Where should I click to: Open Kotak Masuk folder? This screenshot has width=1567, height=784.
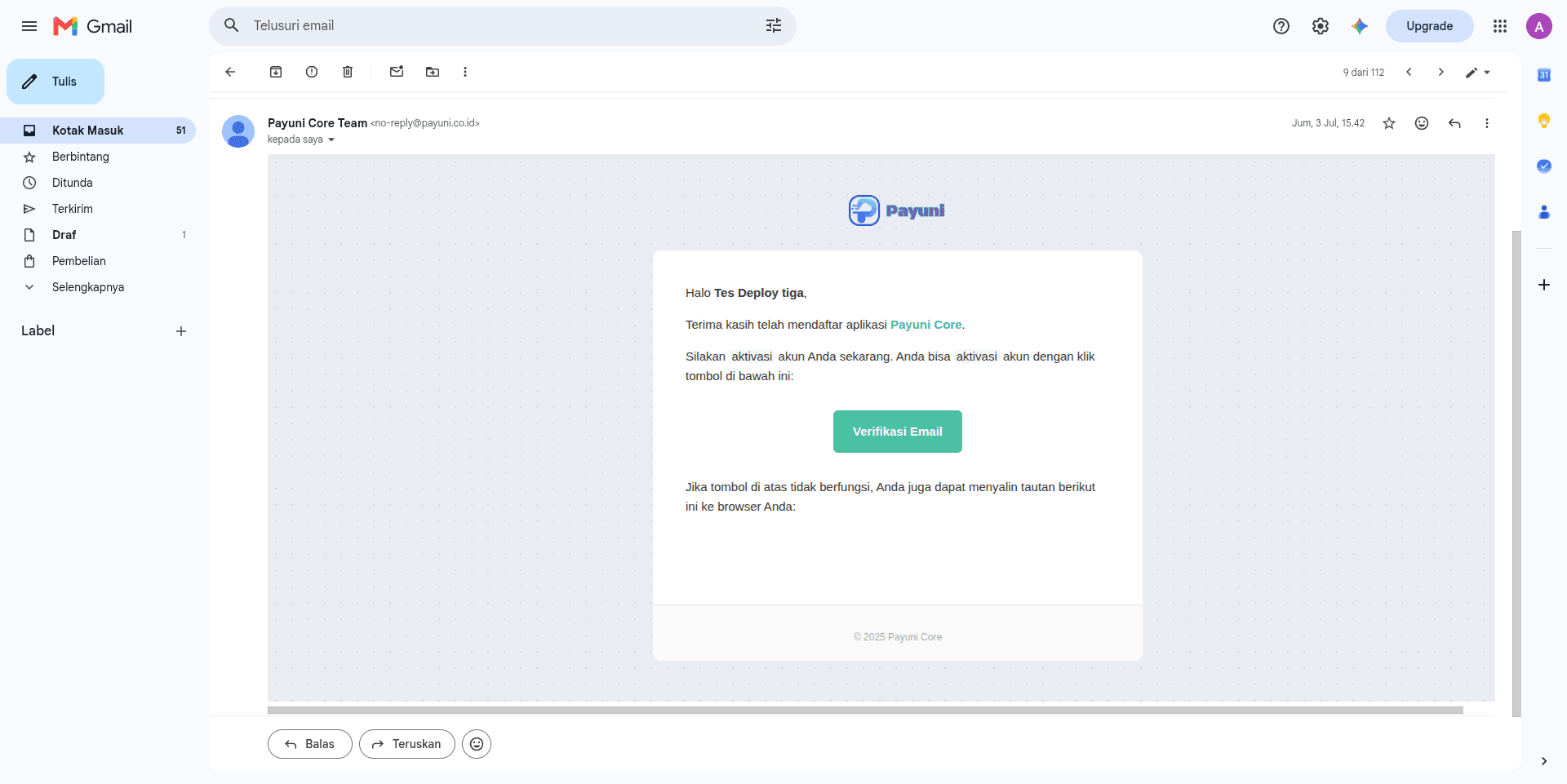point(98,131)
